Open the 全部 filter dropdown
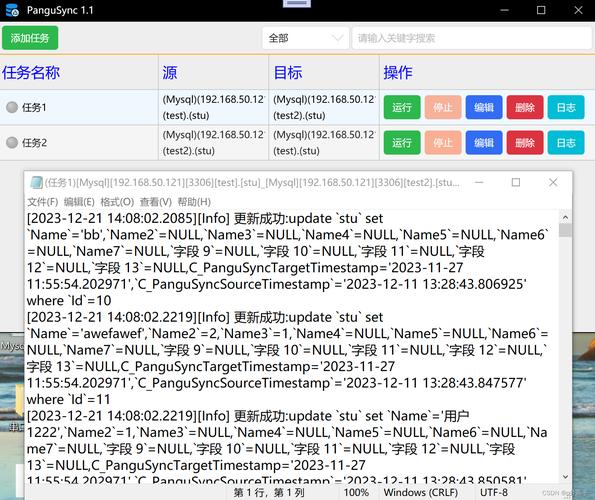Image resolution: width=595 pixels, height=500 pixels. pos(305,38)
